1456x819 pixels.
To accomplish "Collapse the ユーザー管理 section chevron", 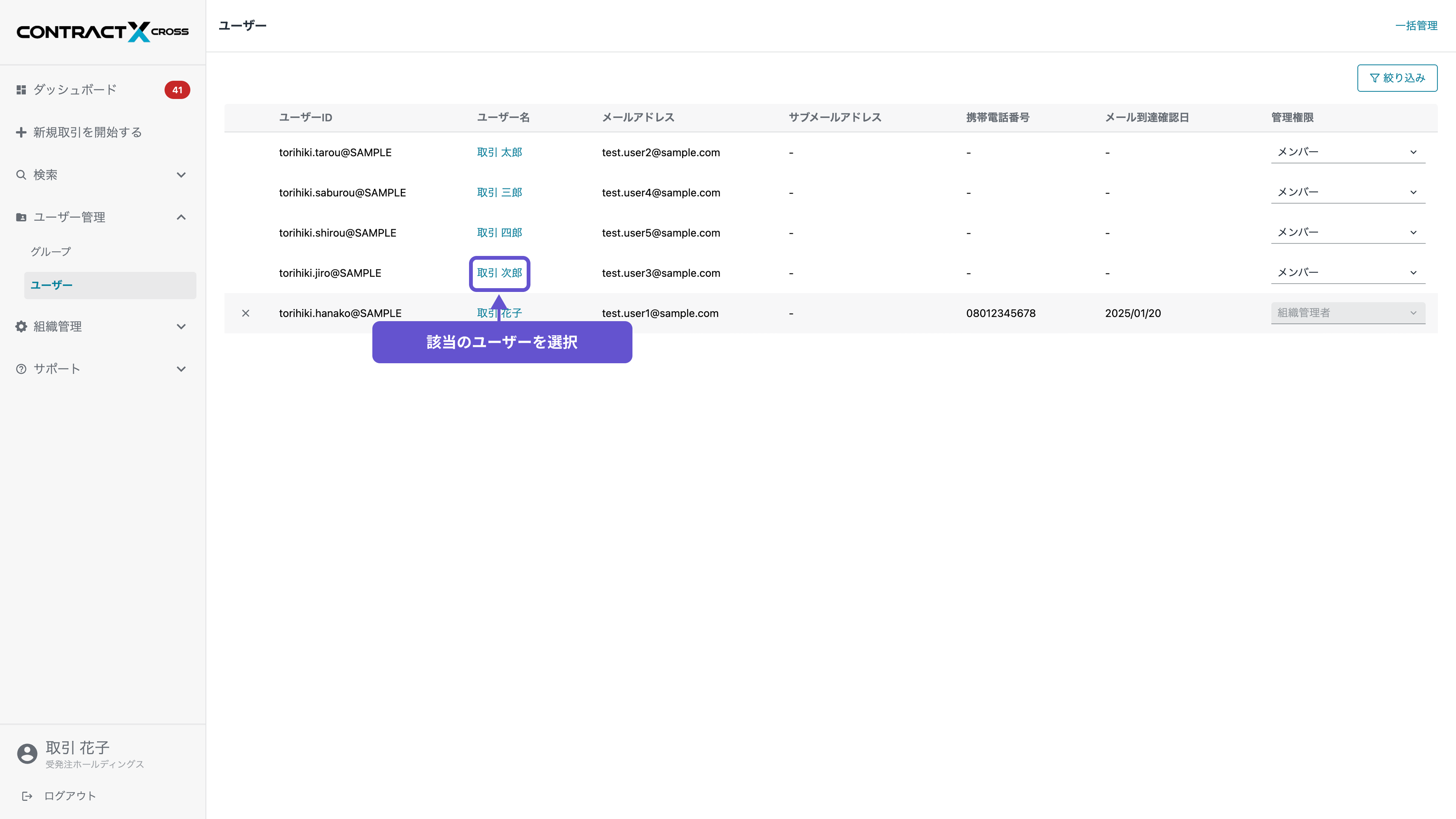I will (181, 217).
